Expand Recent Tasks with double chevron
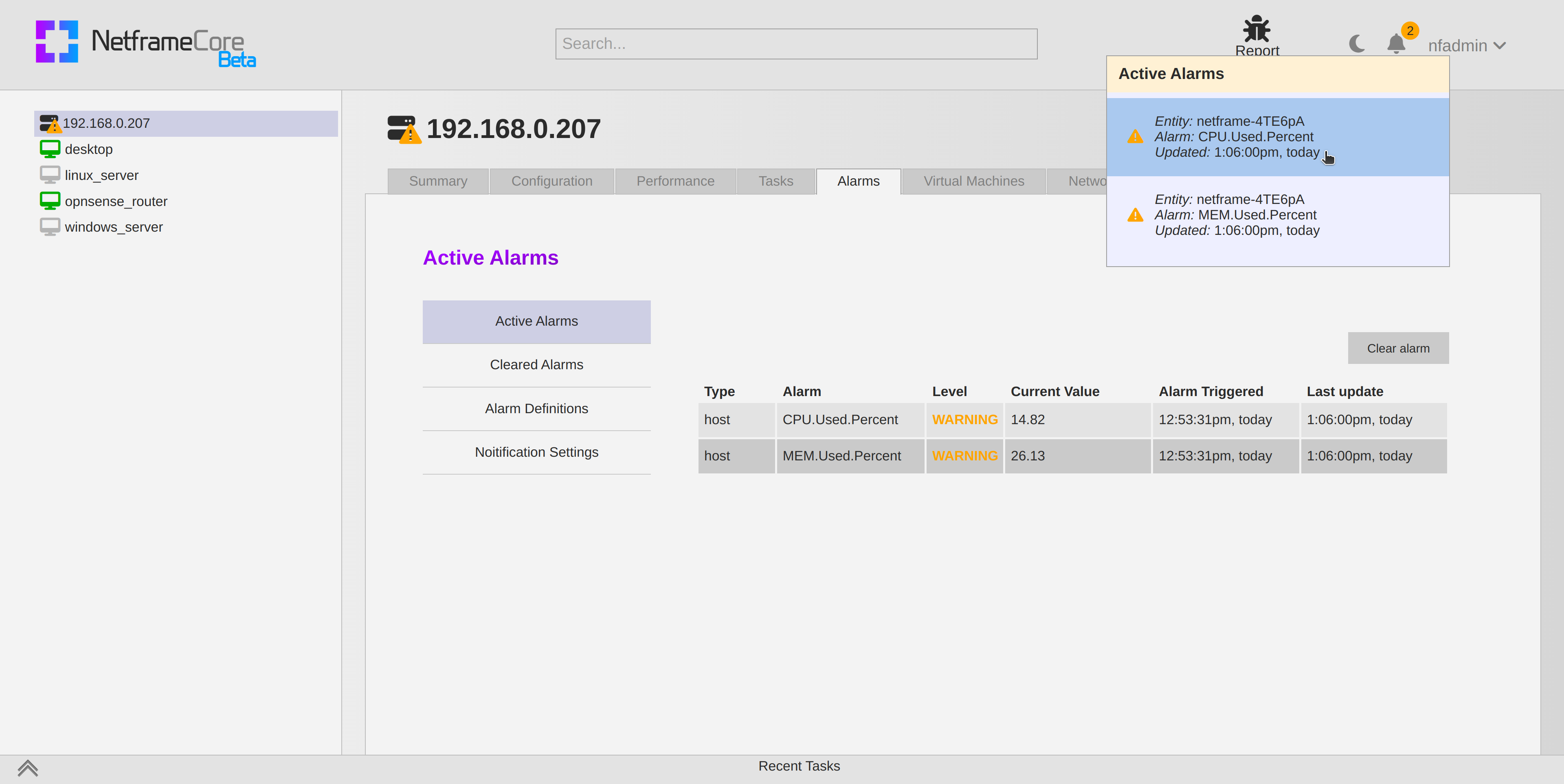This screenshot has height=784, width=1564. pos(28,768)
